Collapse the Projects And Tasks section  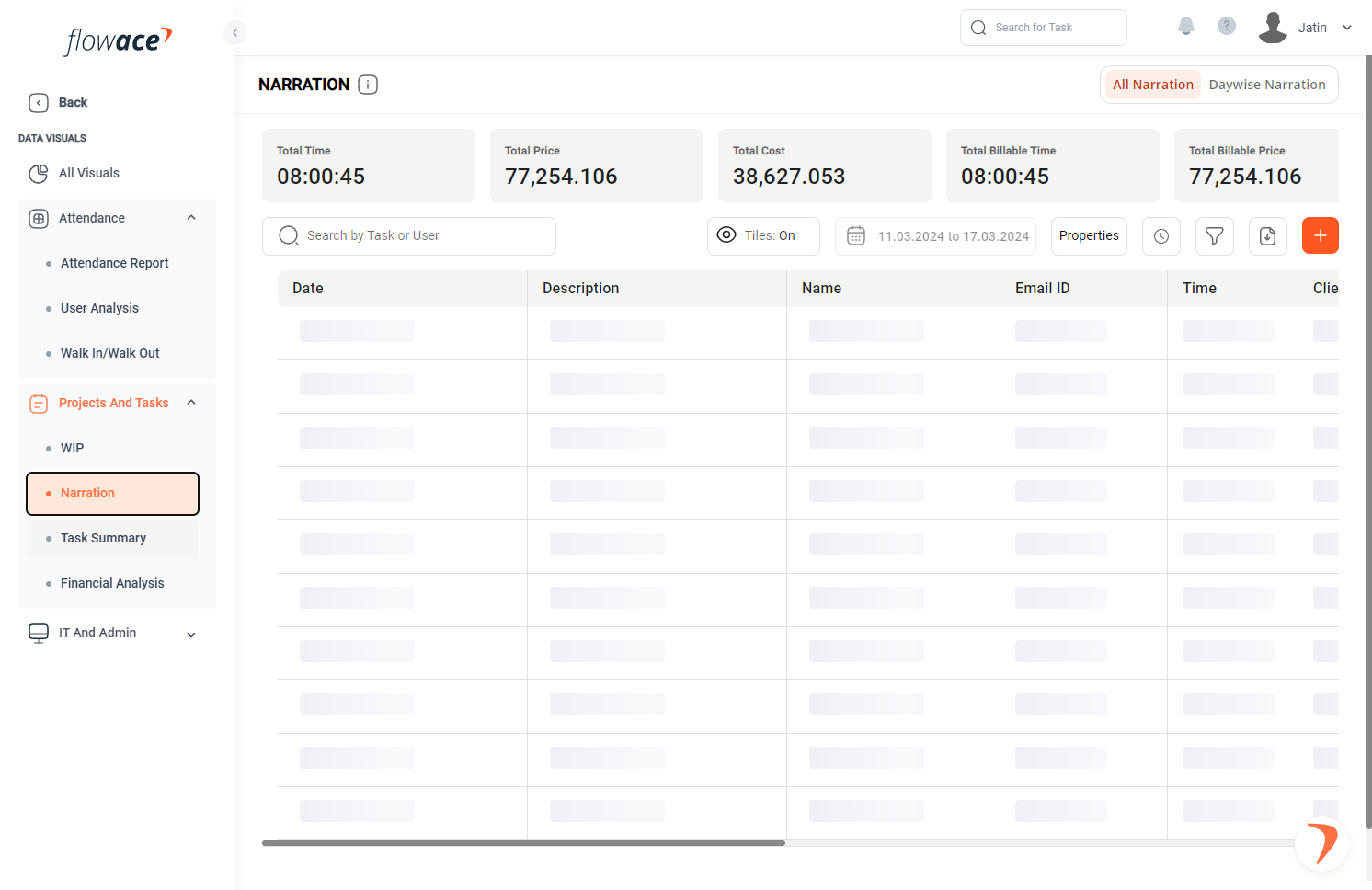[x=191, y=403]
